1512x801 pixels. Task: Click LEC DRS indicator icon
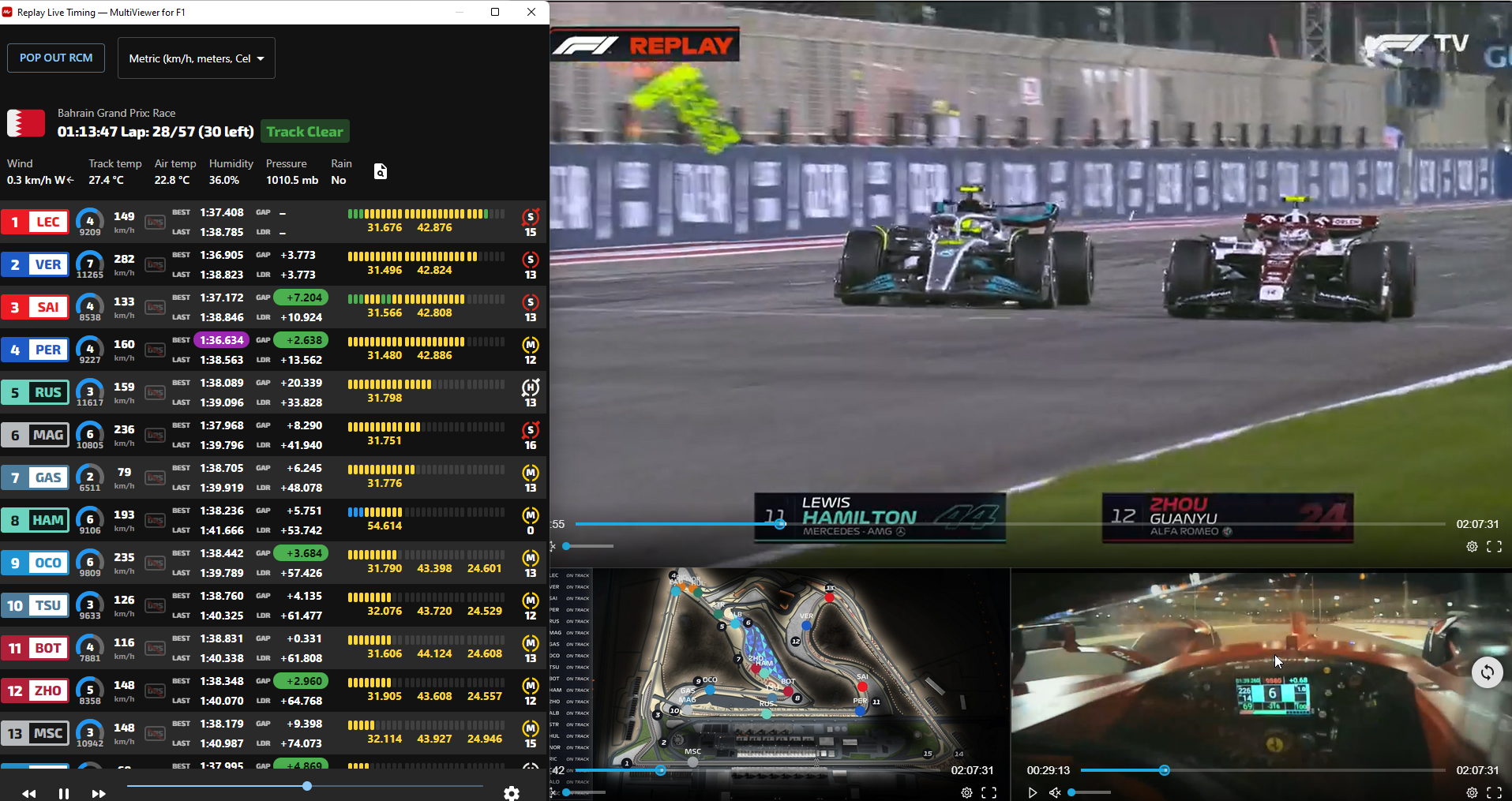point(156,222)
